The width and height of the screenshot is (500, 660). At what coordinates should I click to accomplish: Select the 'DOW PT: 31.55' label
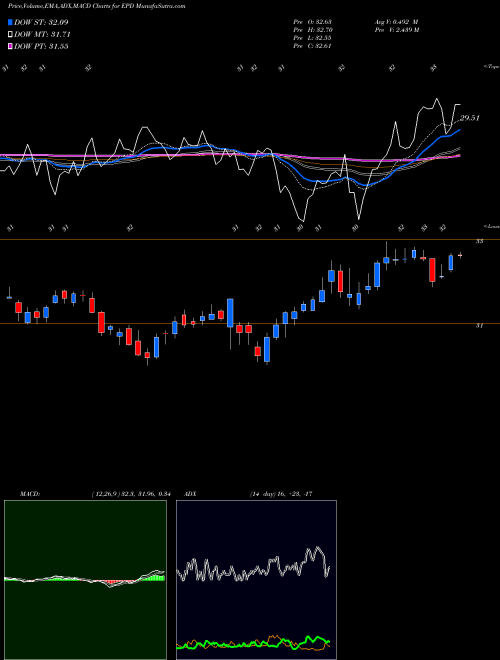[41, 46]
